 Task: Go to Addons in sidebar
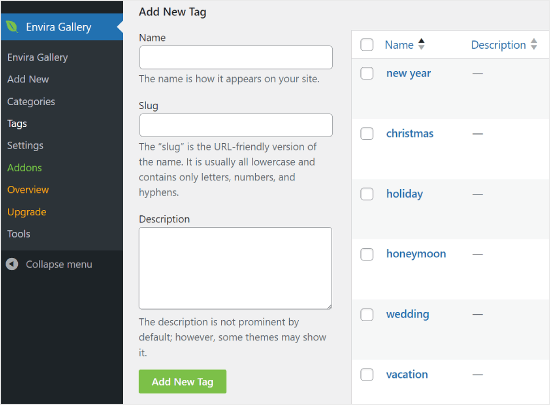(x=25, y=168)
